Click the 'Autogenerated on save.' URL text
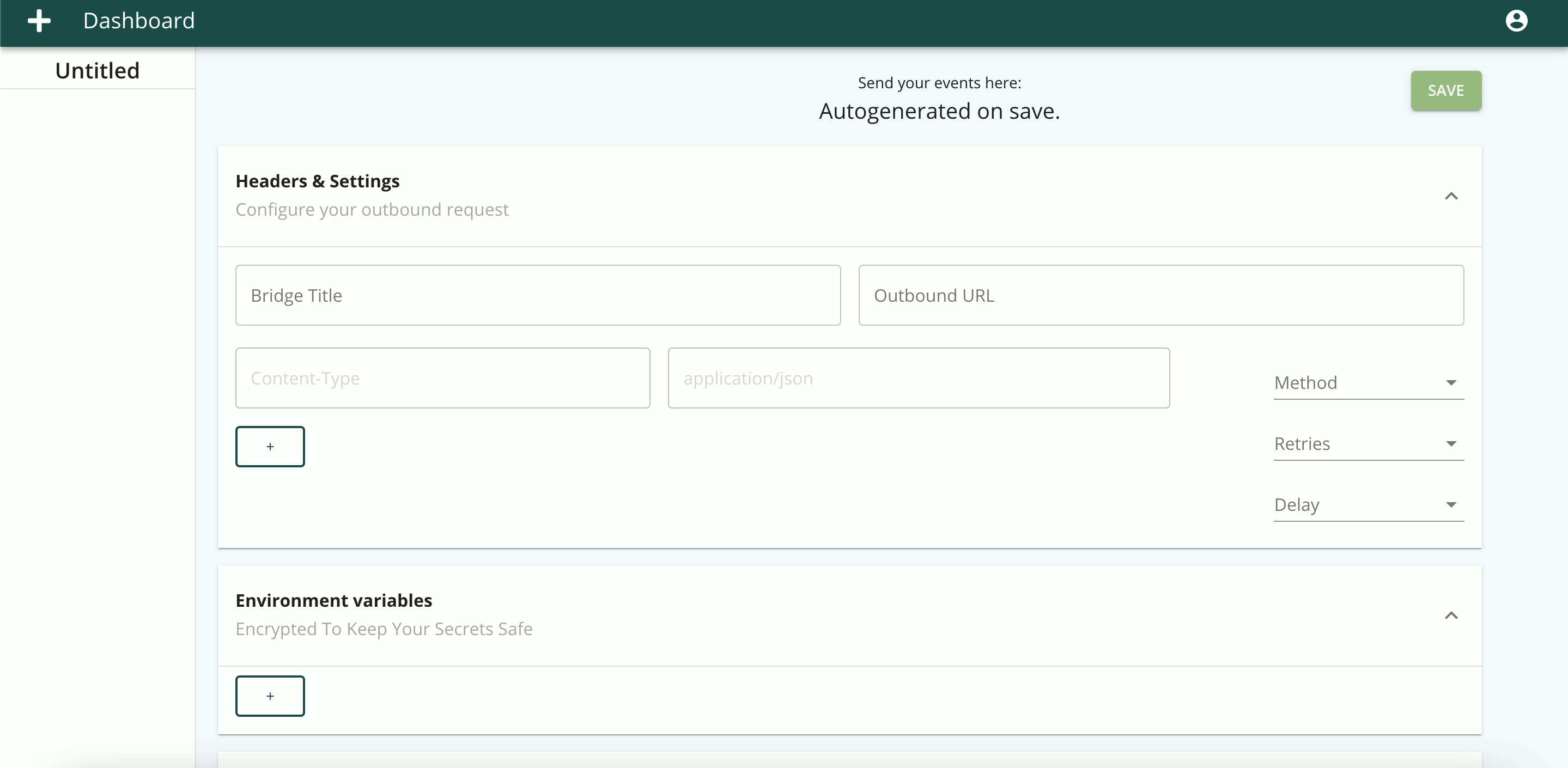This screenshot has width=1568, height=768. point(939,111)
